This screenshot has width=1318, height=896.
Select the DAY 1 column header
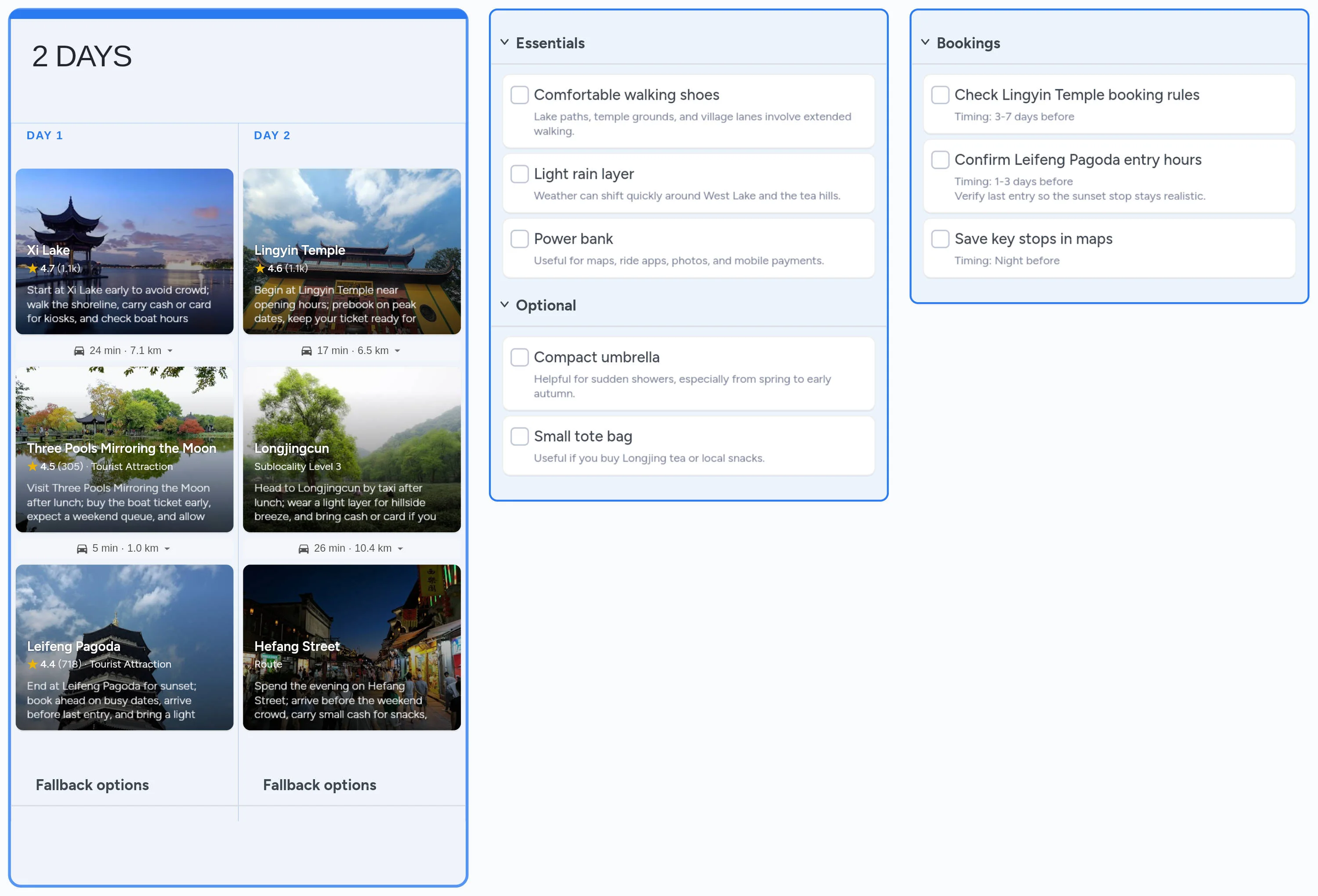(x=45, y=135)
